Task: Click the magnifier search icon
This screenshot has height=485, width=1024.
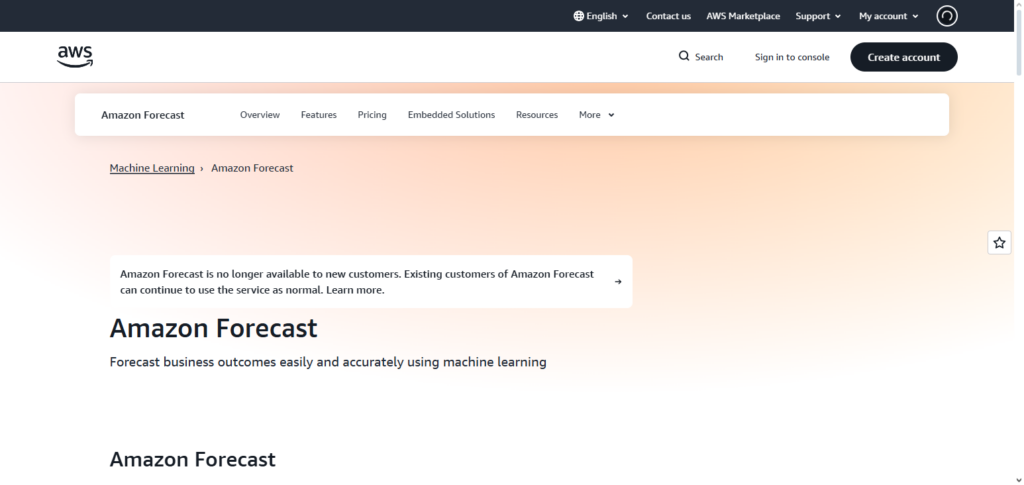Action: (x=684, y=56)
